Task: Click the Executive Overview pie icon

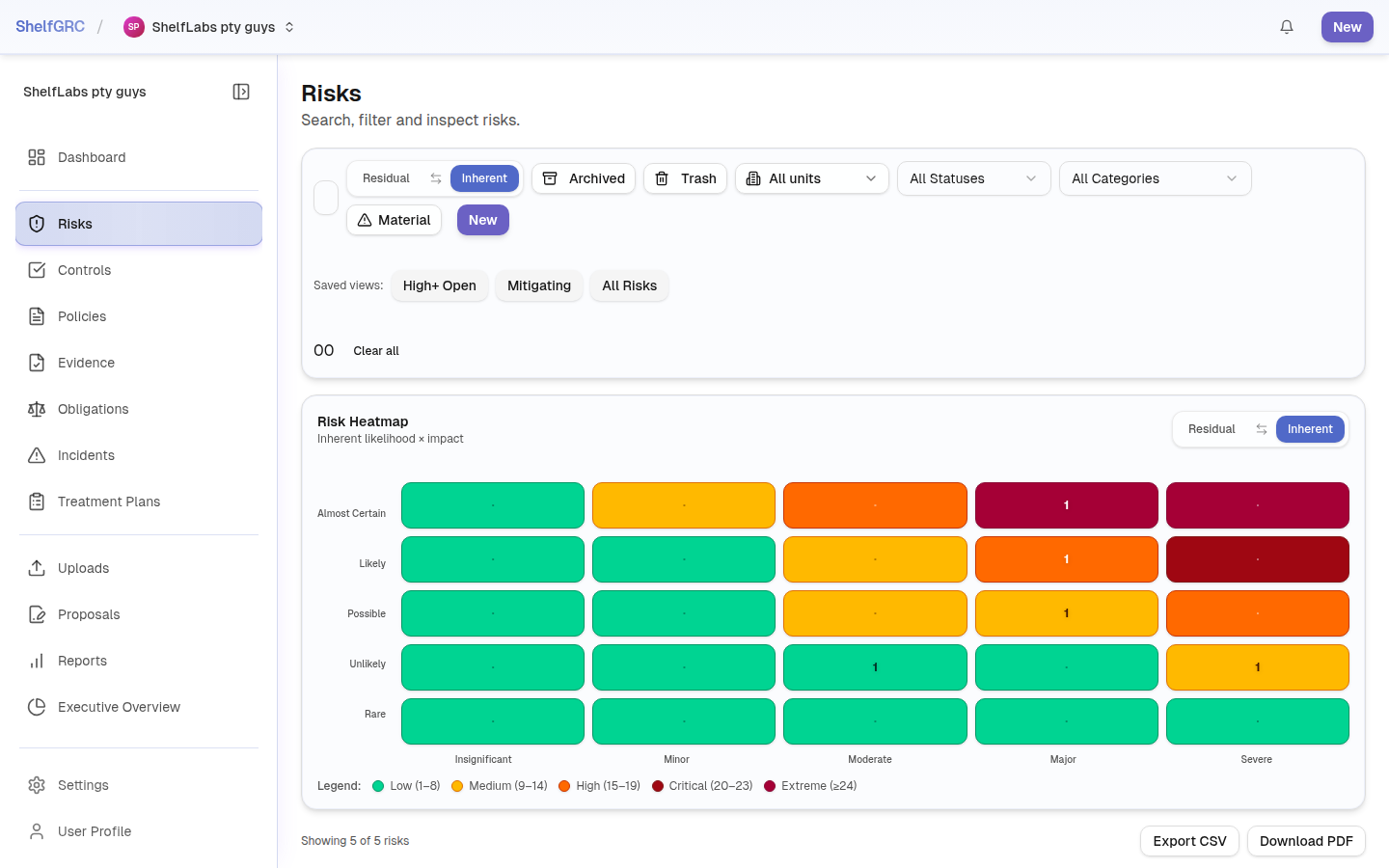Action: click(37, 707)
